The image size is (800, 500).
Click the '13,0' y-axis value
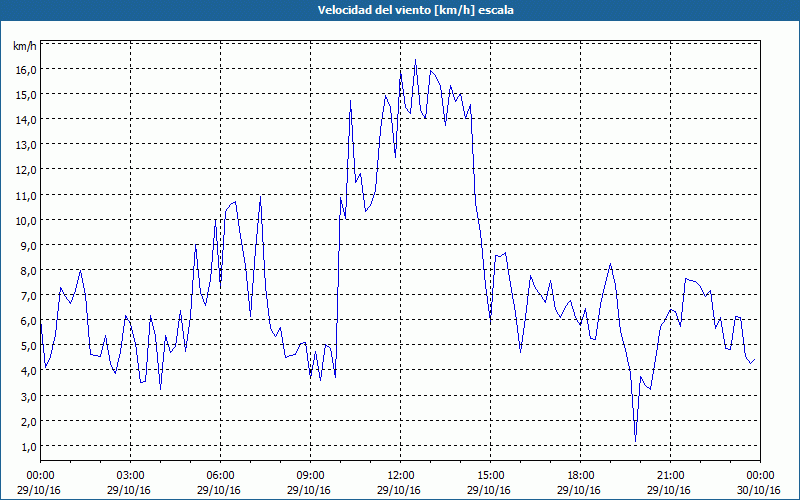point(26,145)
